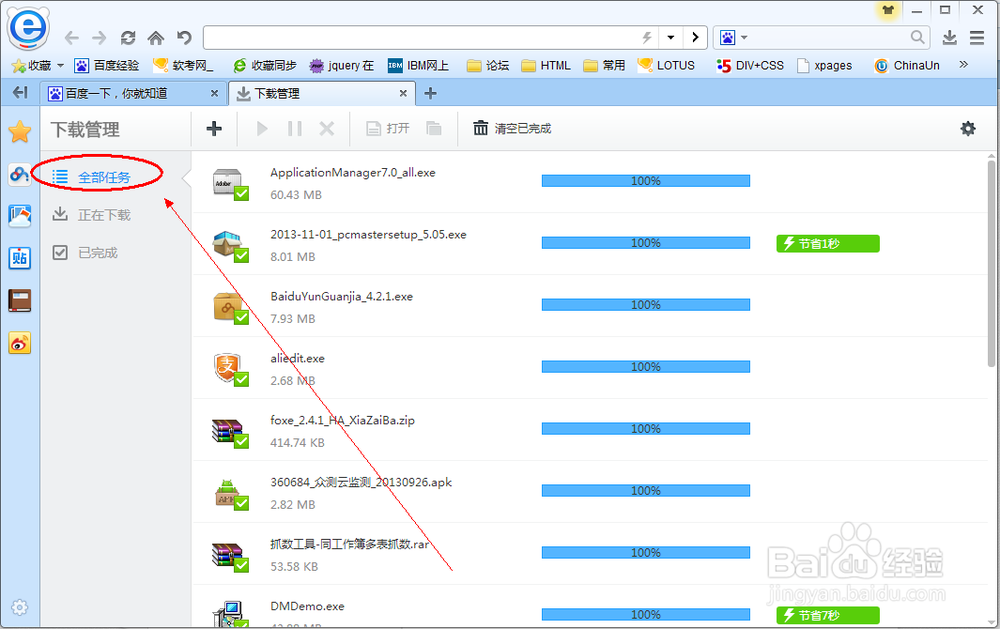
Task: Open the home page icon
Action: (x=156, y=38)
